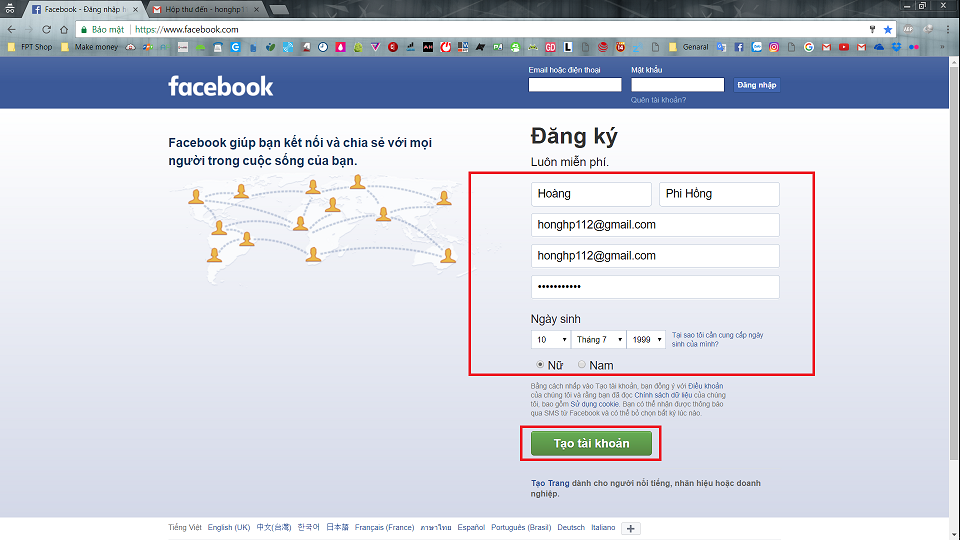
Task: Open the Flickr bookmark icon
Action: click(914, 47)
